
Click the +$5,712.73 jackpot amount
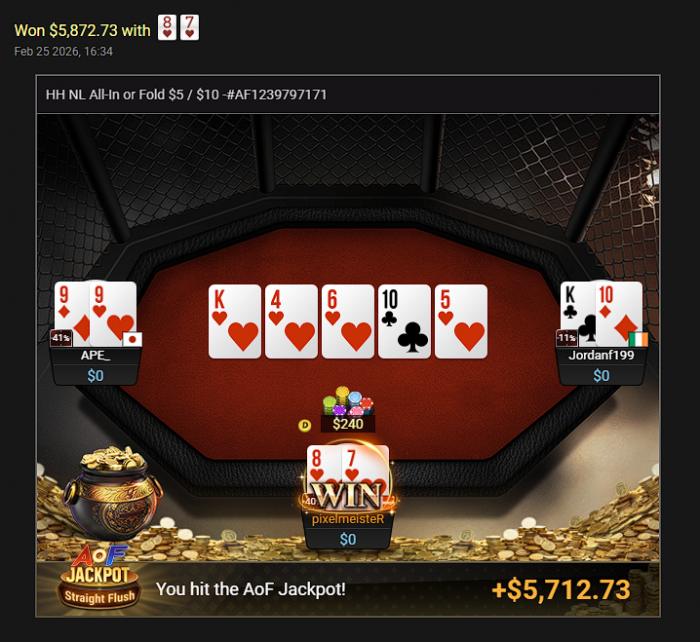pyautogui.click(x=561, y=589)
